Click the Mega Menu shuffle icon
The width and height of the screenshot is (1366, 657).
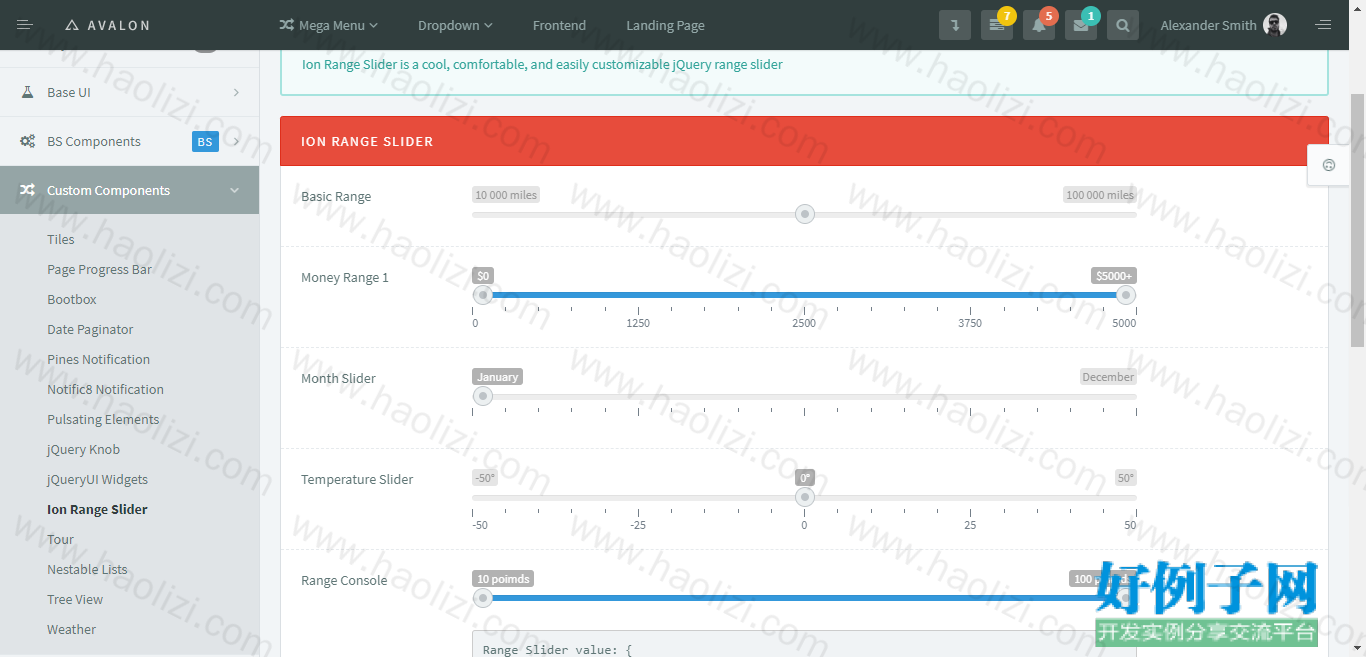[x=287, y=25]
